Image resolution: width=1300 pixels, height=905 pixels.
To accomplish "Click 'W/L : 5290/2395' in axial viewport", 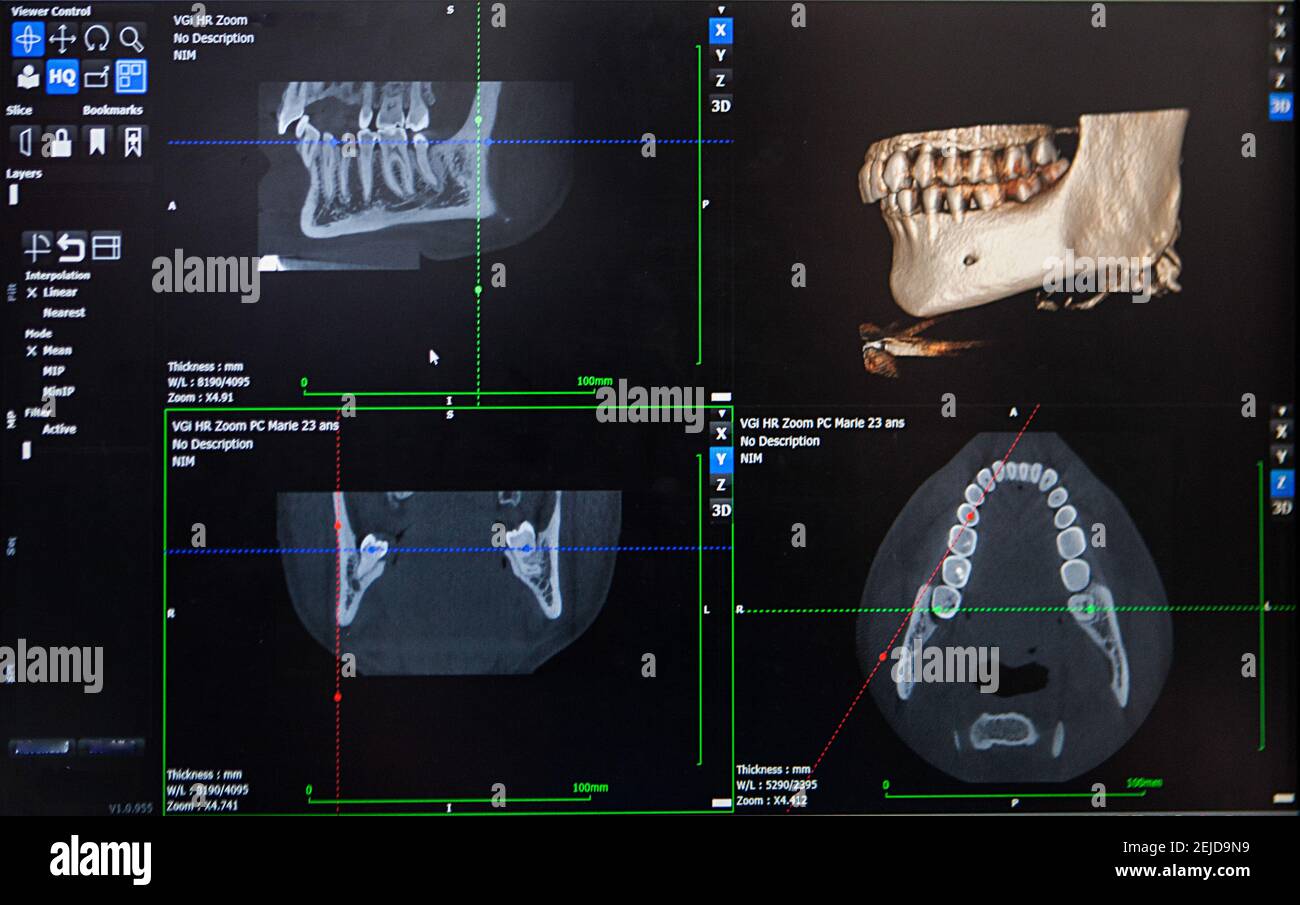I will (777, 785).
